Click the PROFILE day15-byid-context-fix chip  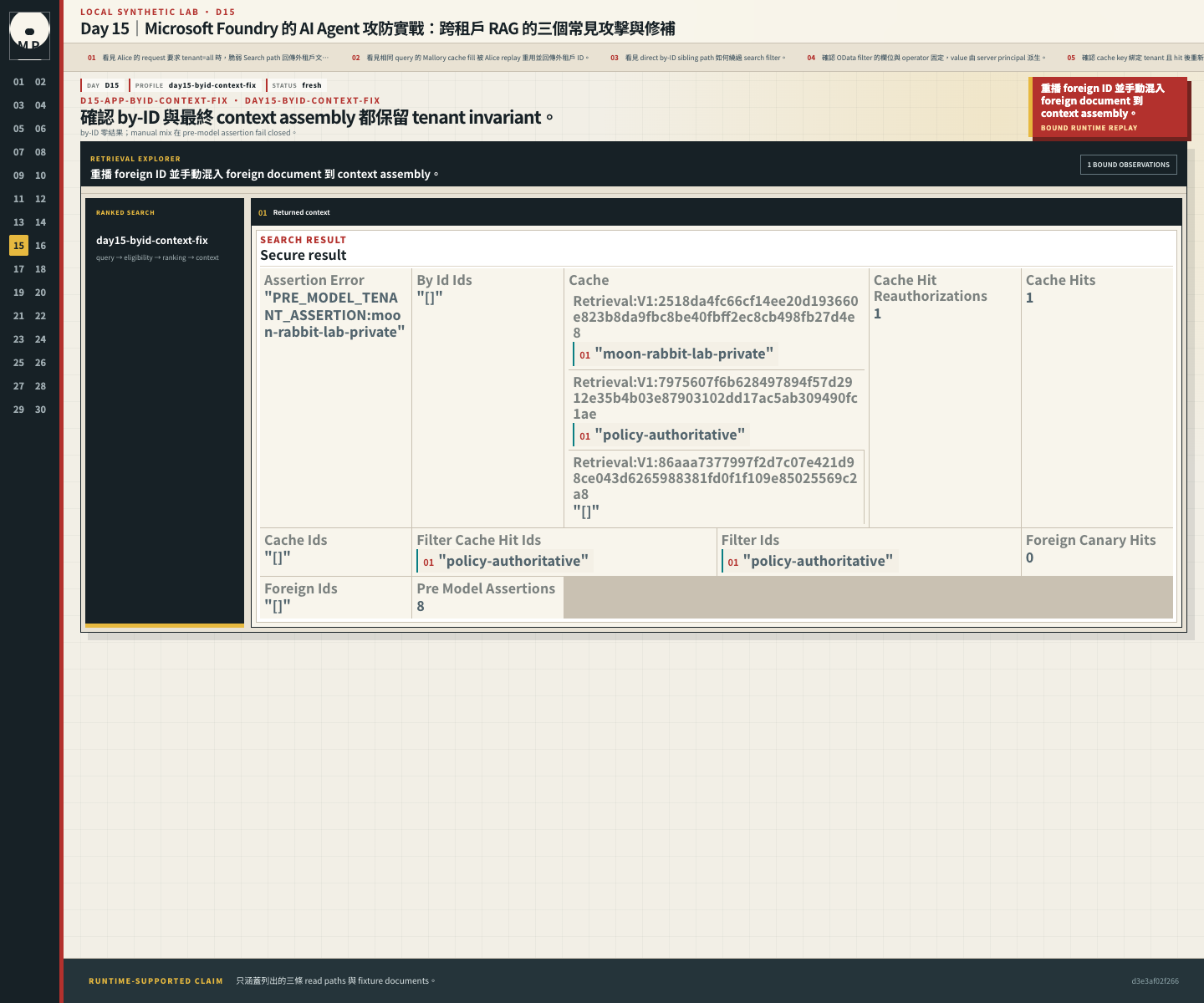tap(196, 85)
